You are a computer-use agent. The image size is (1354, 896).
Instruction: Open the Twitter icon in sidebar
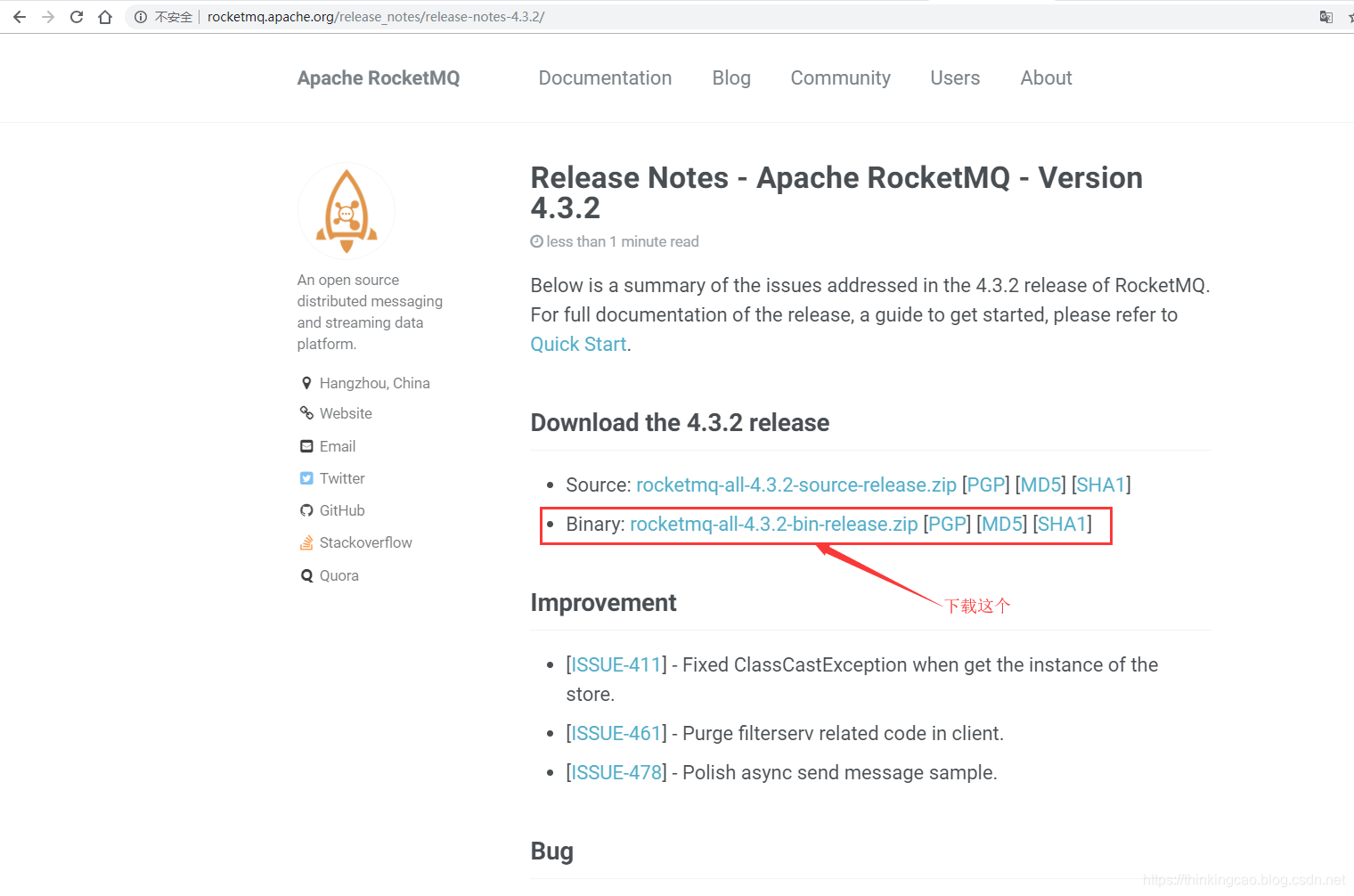pyautogui.click(x=306, y=478)
